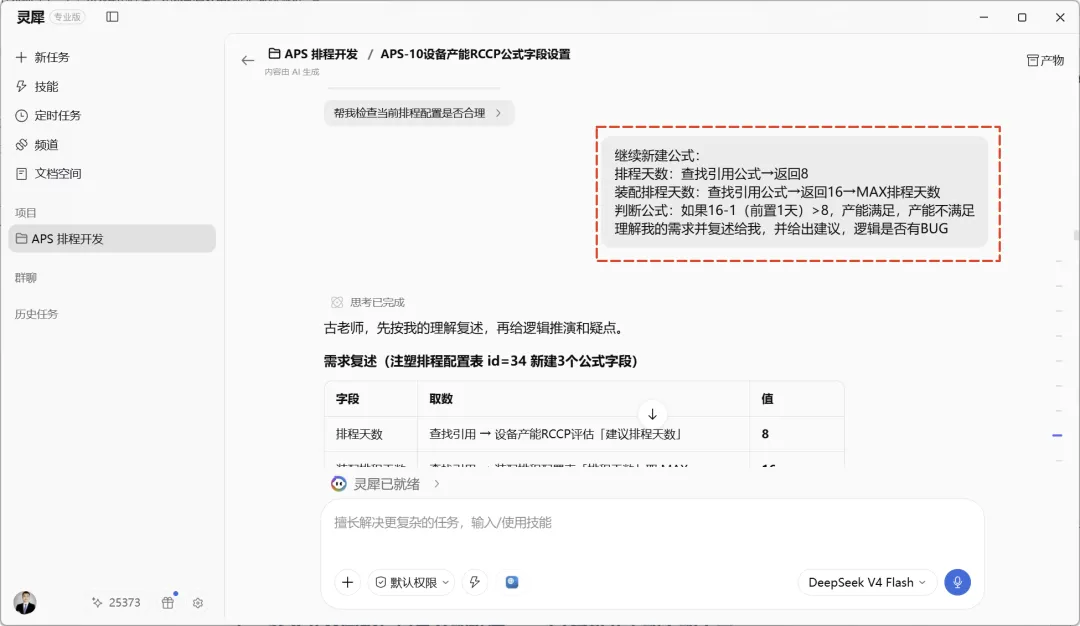Open settings with the gear icon
The height and width of the screenshot is (626, 1080).
(x=198, y=603)
